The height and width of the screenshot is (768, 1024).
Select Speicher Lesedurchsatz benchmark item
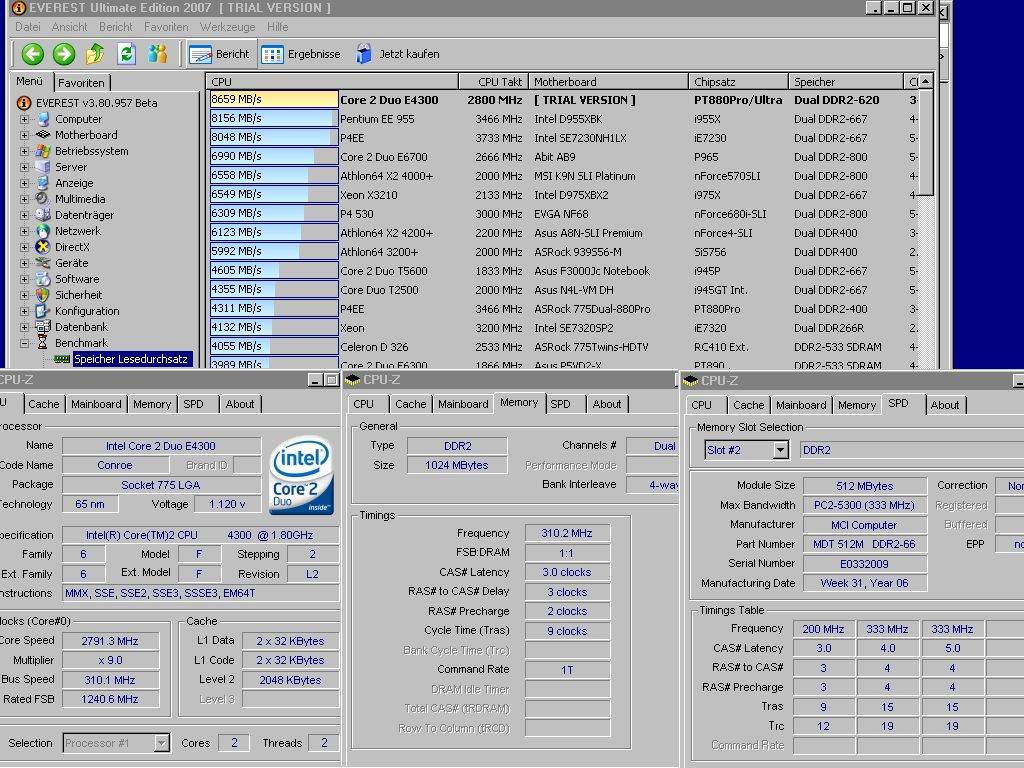[x=131, y=359]
